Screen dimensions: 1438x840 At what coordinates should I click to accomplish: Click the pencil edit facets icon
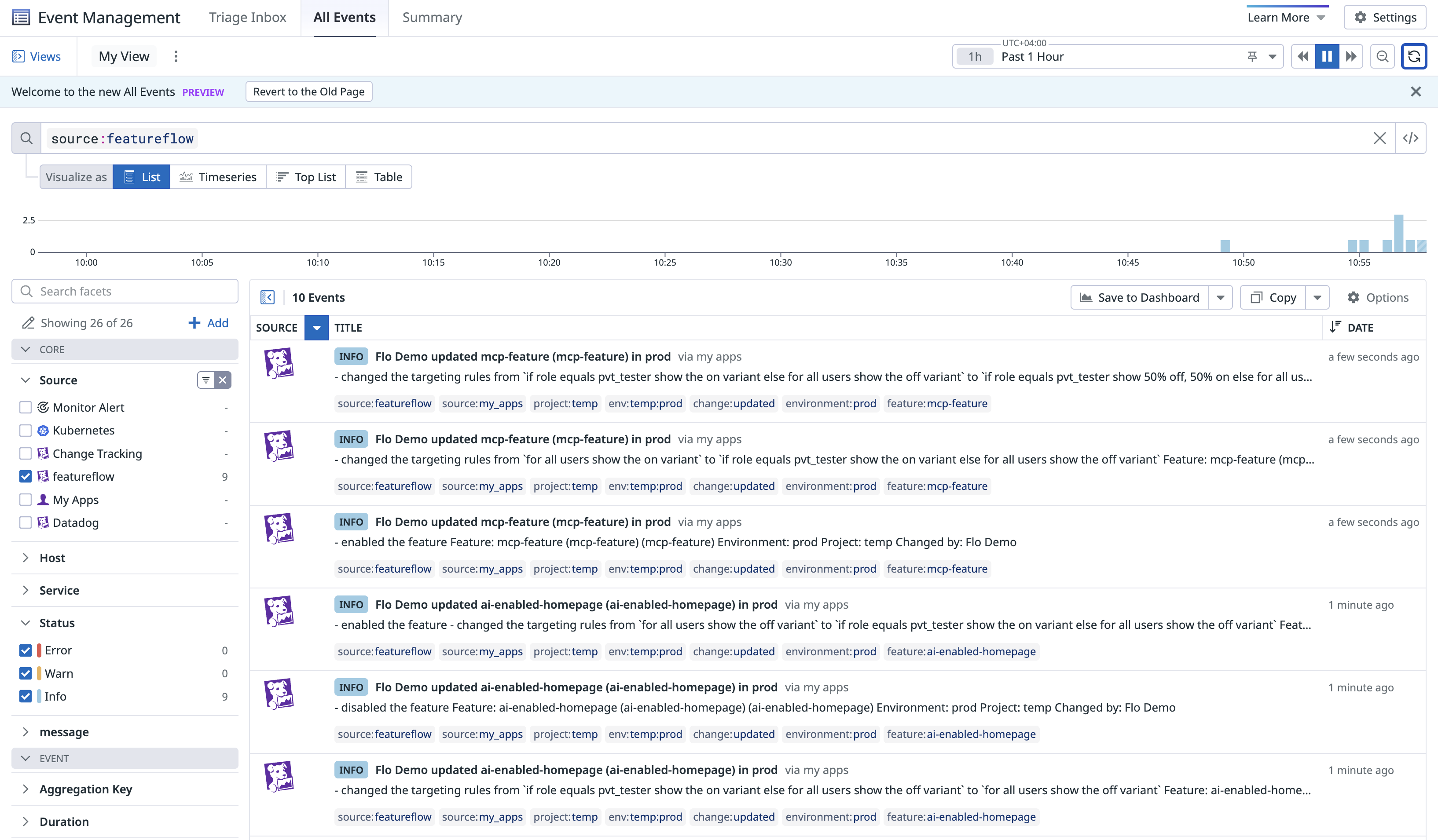click(28, 323)
